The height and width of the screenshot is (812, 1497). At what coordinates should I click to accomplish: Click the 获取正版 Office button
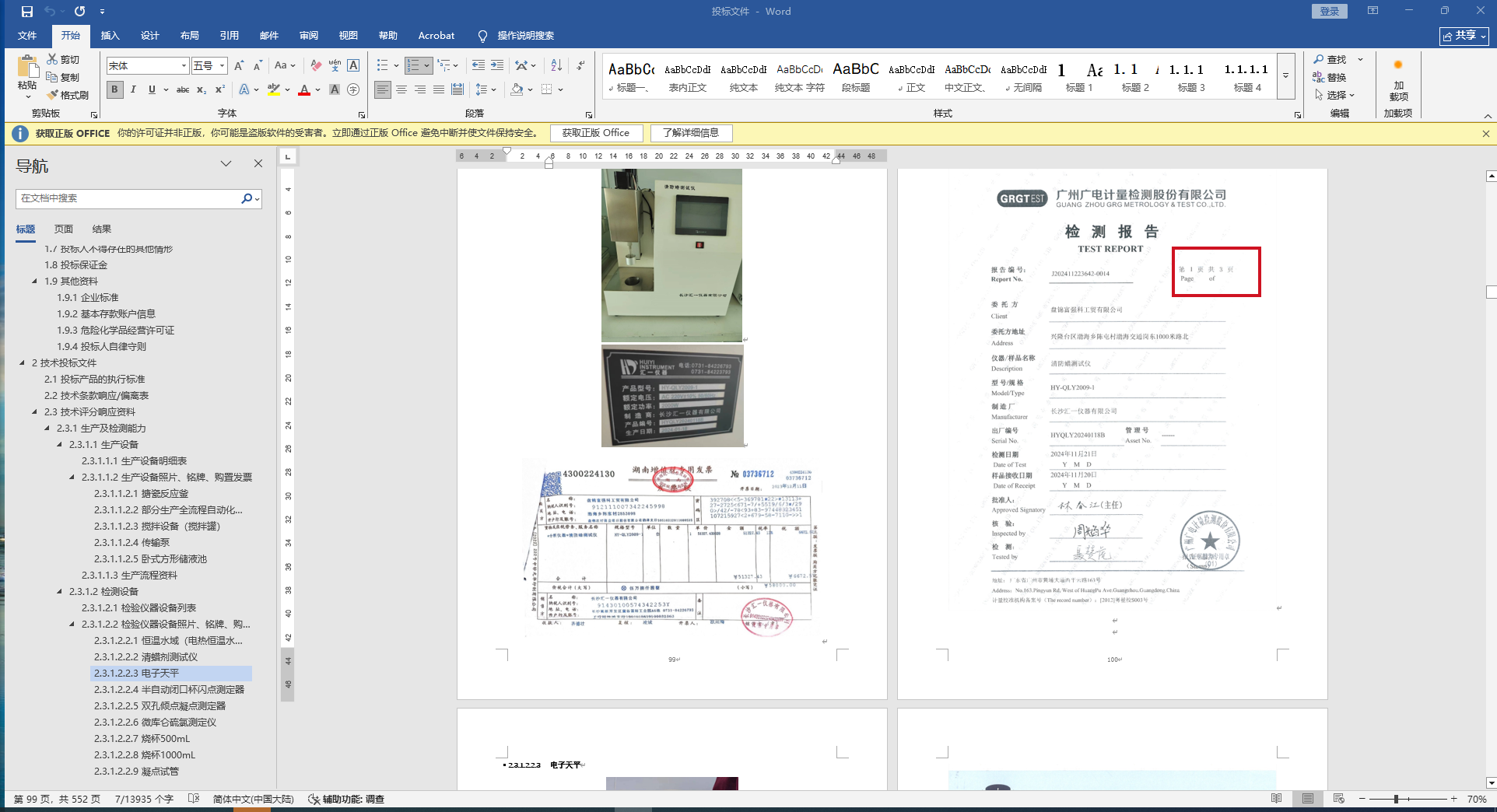coord(596,133)
